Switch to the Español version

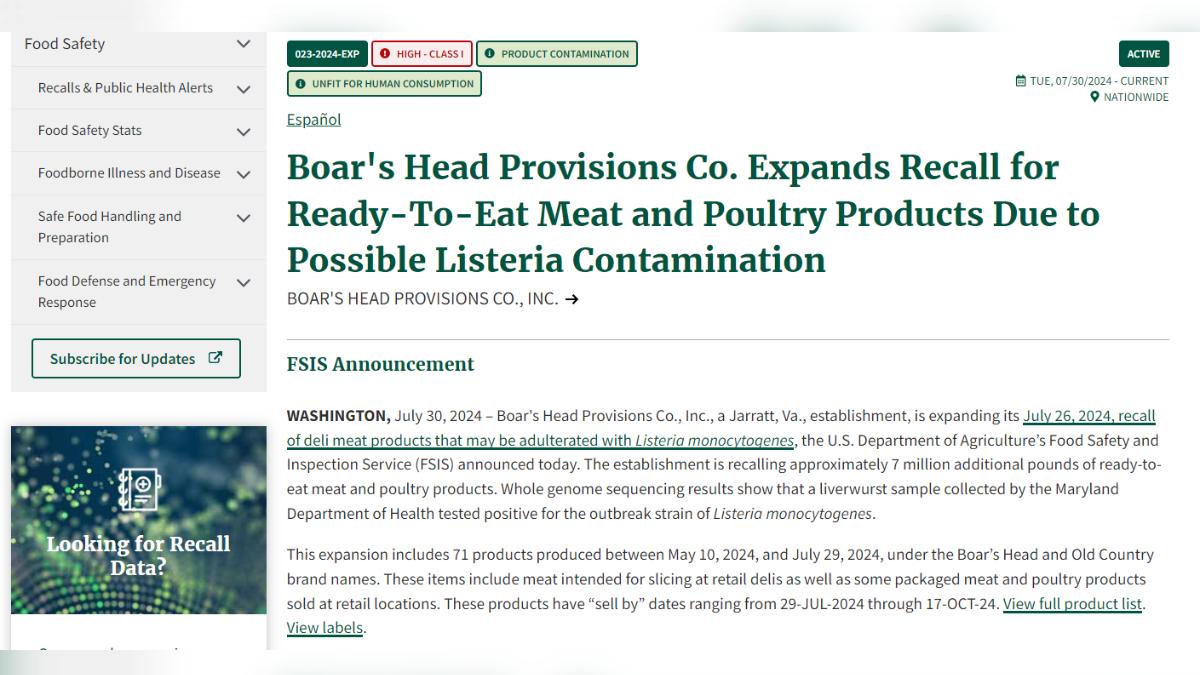[x=314, y=120]
